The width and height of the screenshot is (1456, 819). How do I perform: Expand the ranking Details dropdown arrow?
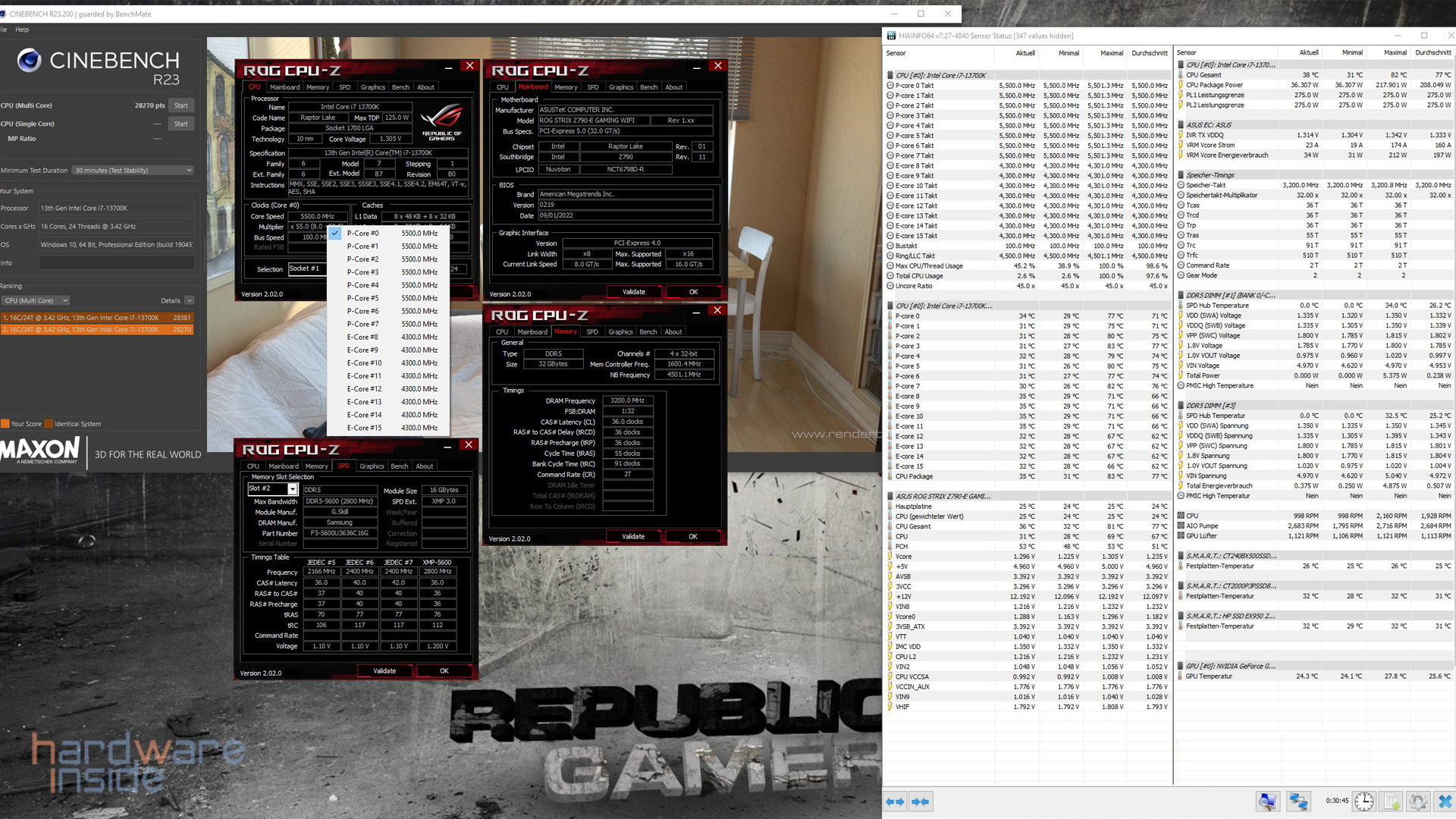(189, 301)
